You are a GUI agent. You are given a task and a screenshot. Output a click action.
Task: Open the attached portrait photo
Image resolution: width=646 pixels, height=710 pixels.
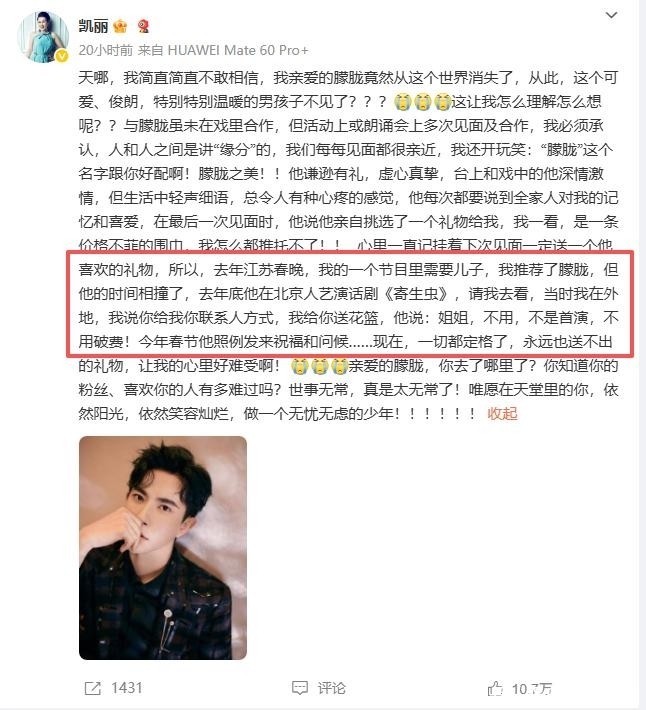(163, 548)
